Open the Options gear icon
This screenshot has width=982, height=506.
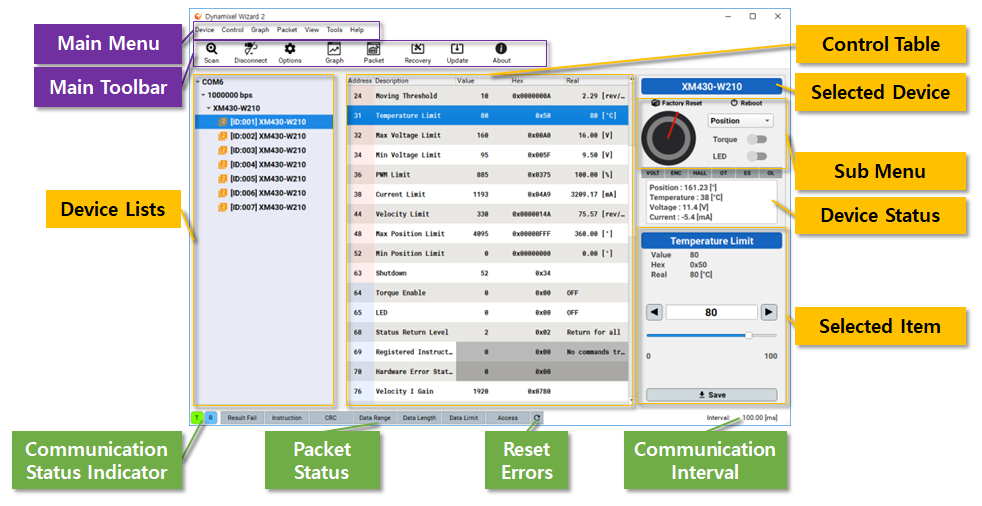pyautogui.click(x=289, y=49)
